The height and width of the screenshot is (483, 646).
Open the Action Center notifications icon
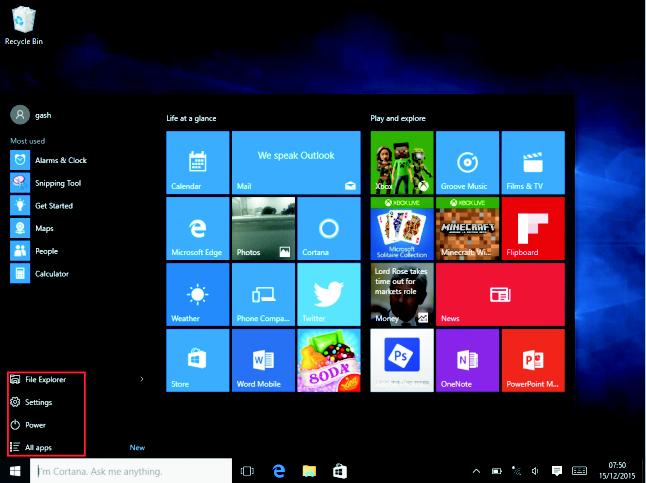(557, 471)
